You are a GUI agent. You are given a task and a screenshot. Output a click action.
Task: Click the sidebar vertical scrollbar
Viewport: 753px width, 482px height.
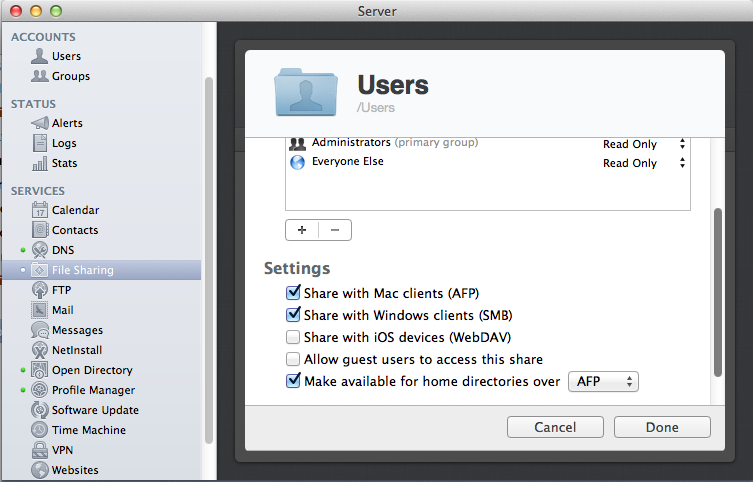[x=208, y=260]
